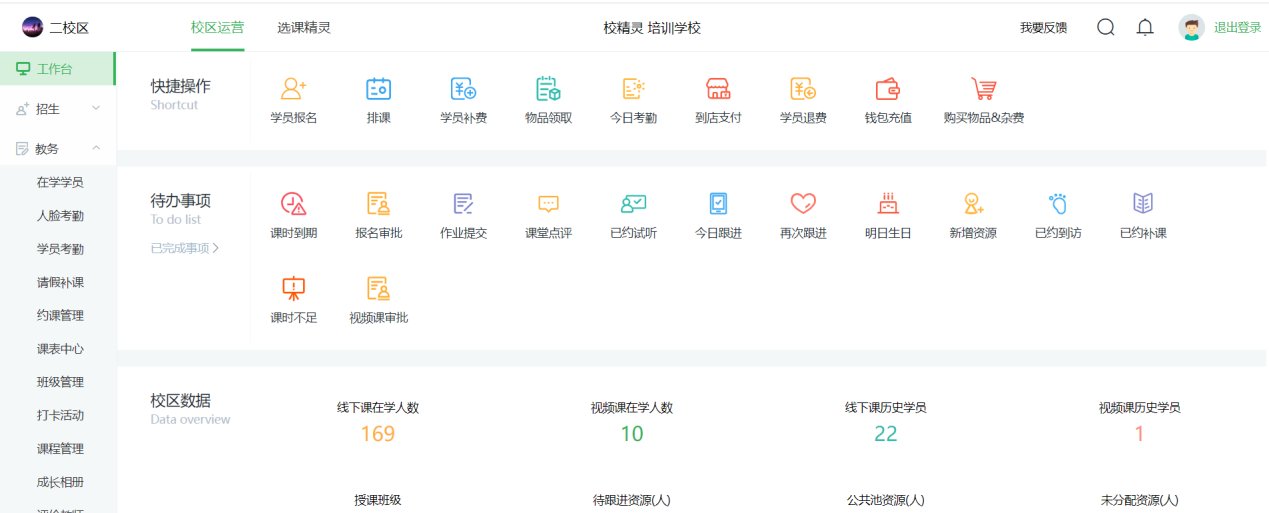Viewport: 1269px width, 513px height.
Task: Switch to the 校区运营 tab
Action: pyautogui.click(x=217, y=28)
